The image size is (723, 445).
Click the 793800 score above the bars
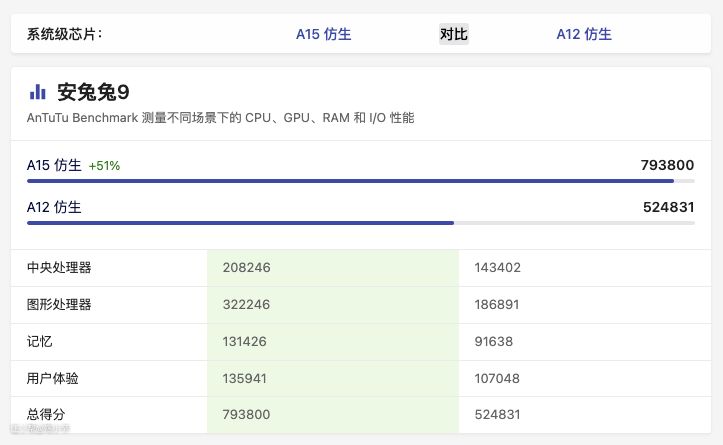[667, 165]
